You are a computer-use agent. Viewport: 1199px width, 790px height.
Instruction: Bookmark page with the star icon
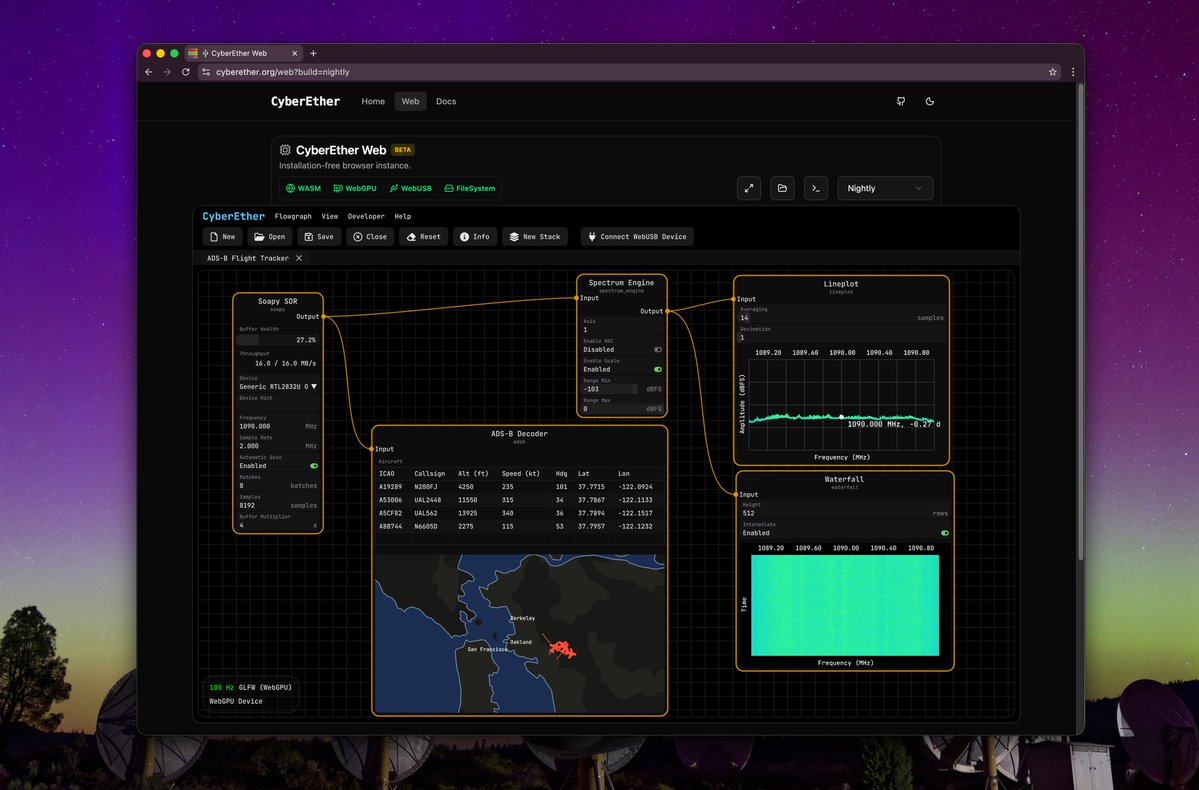tap(1052, 72)
